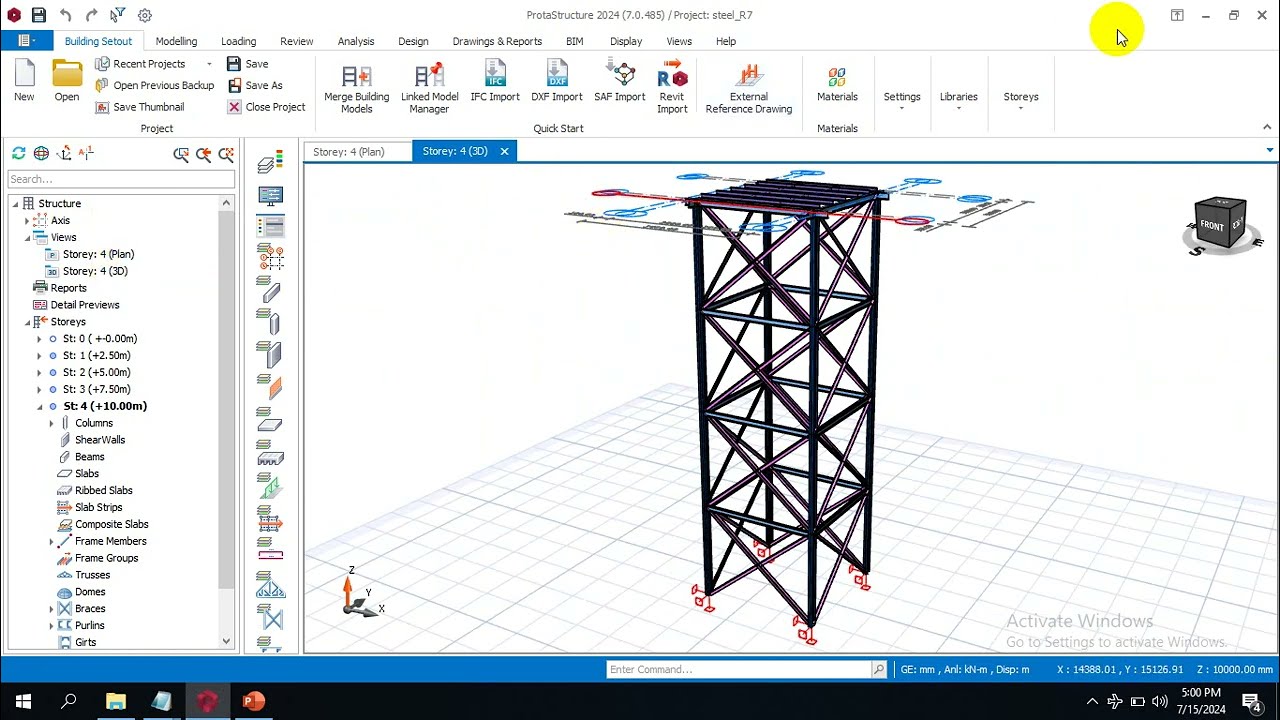Expand the Braces node
The height and width of the screenshot is (720, 1280).
[52, 609]
